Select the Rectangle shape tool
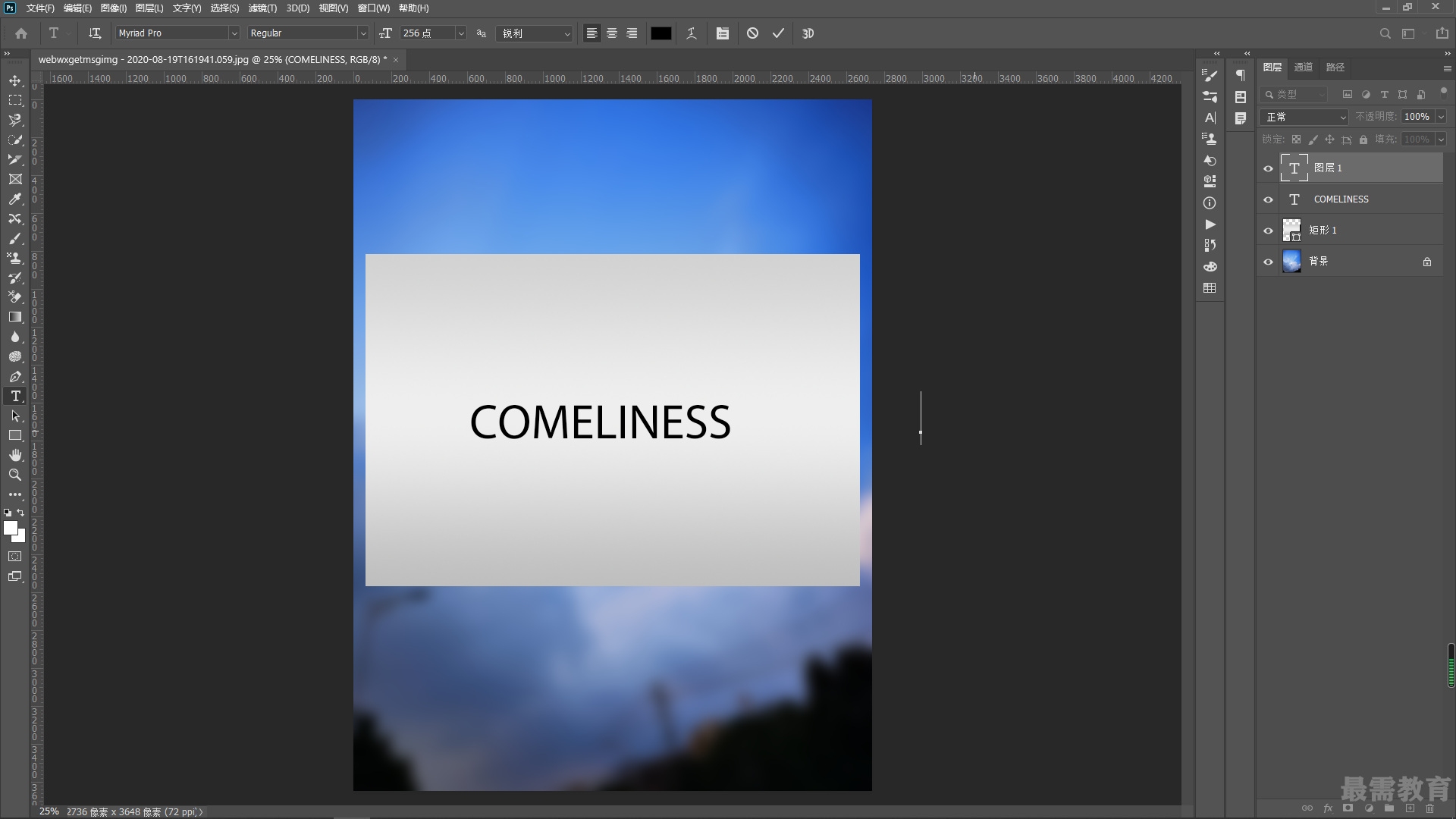The image size is (1456, 819). coord(15,435)
